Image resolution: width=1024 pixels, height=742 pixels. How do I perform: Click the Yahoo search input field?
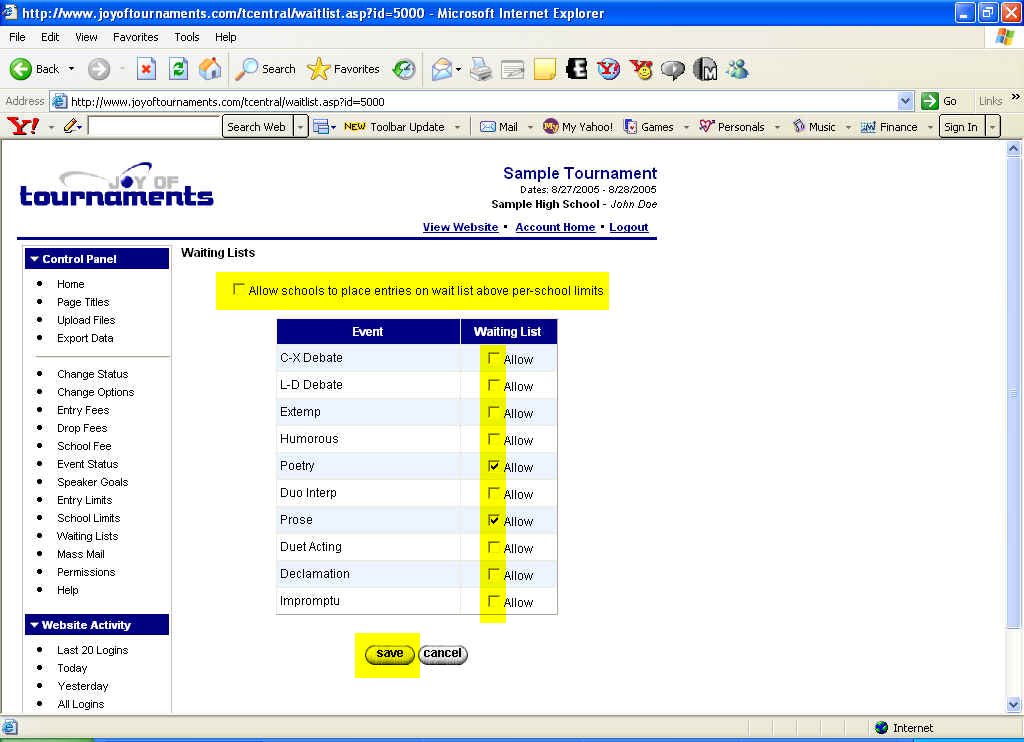click(153, 127)
